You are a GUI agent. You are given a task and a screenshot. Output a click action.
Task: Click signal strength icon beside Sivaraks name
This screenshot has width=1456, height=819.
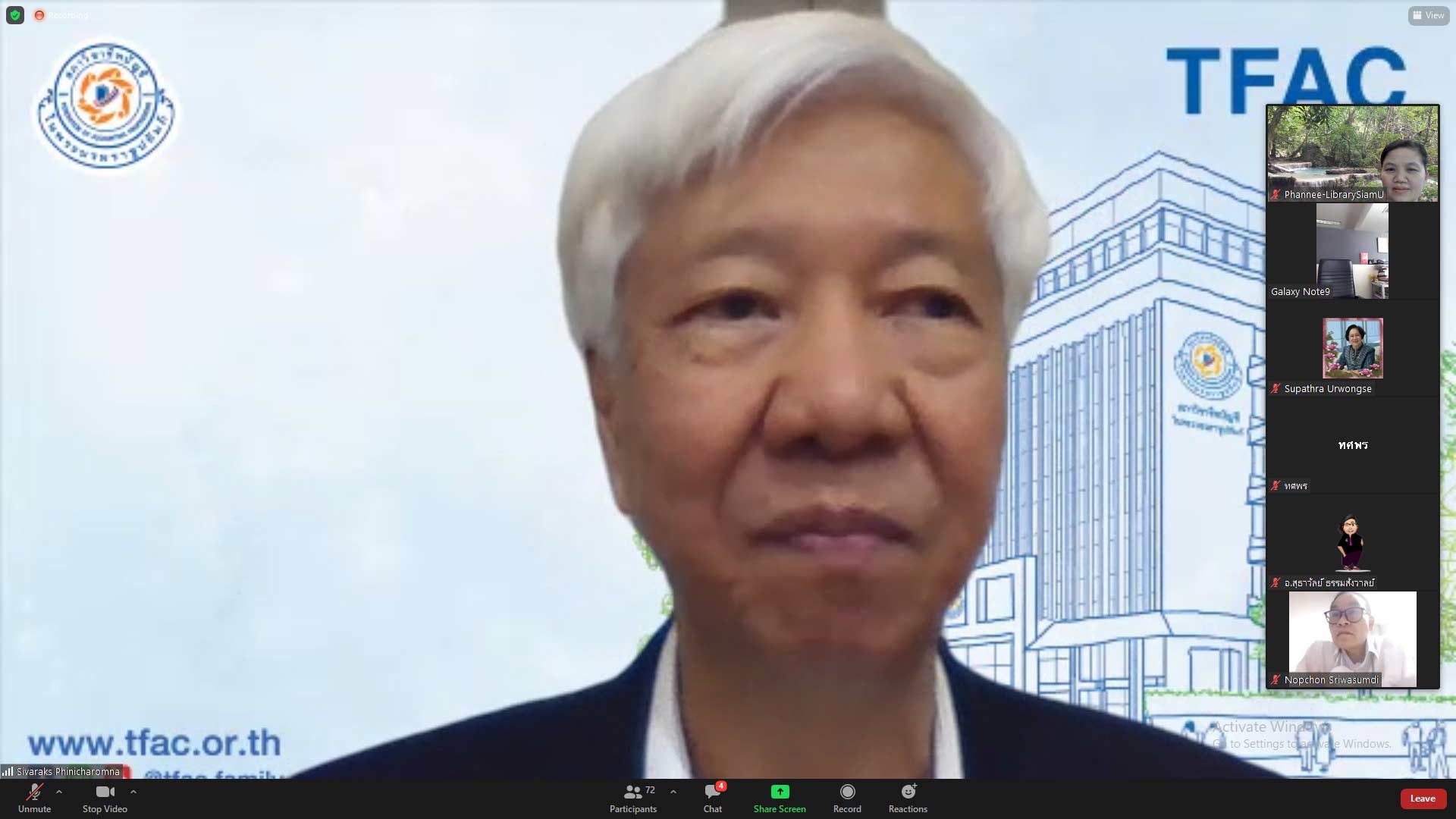8,771
